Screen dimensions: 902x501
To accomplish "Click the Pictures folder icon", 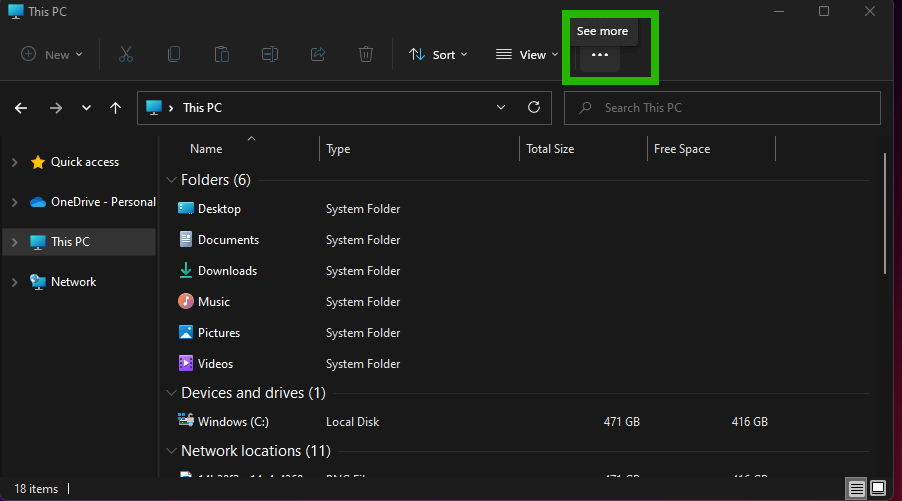I will coord(185,332).
